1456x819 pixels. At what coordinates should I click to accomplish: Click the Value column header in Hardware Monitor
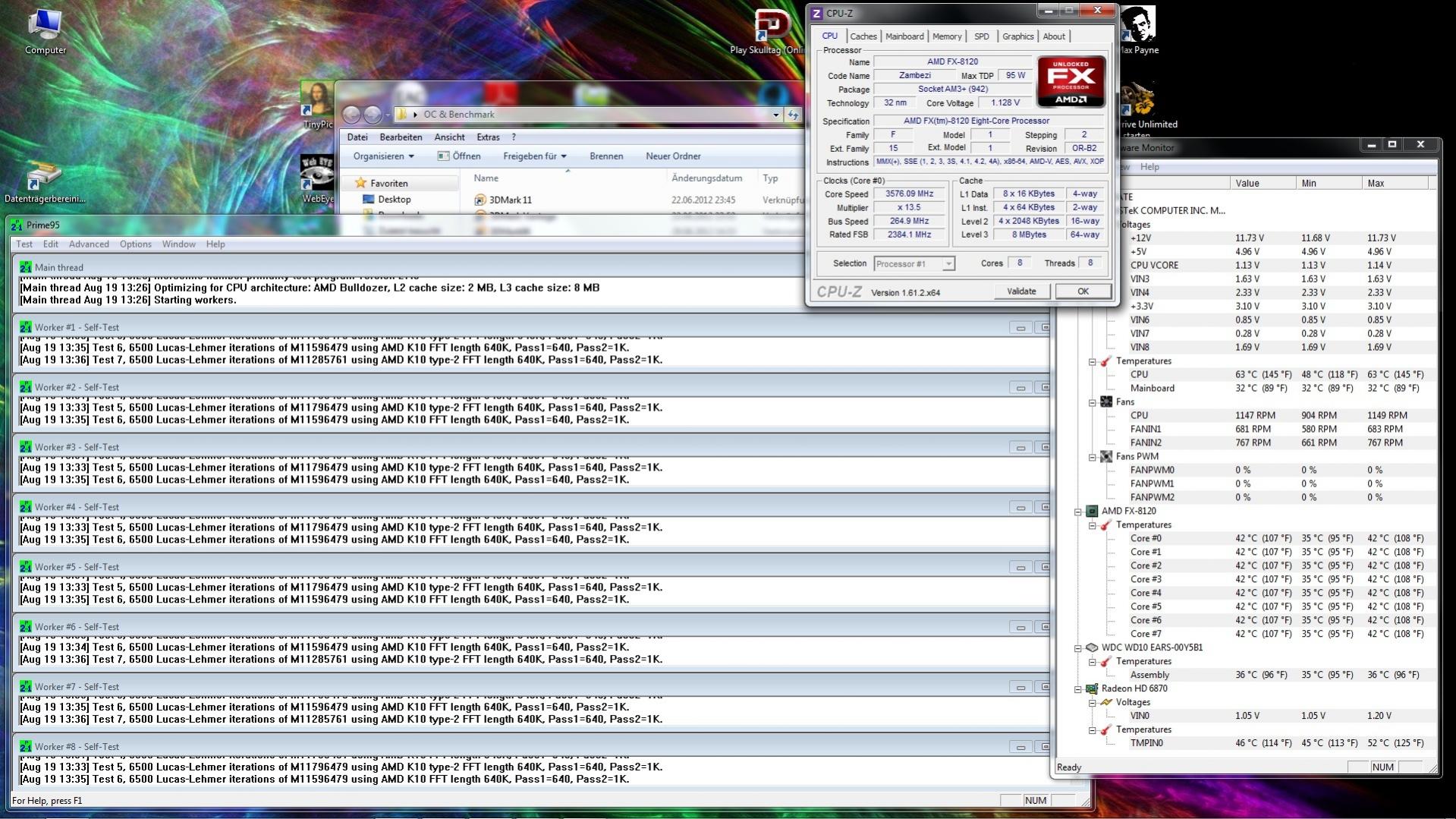click(x=1263, y=183)
